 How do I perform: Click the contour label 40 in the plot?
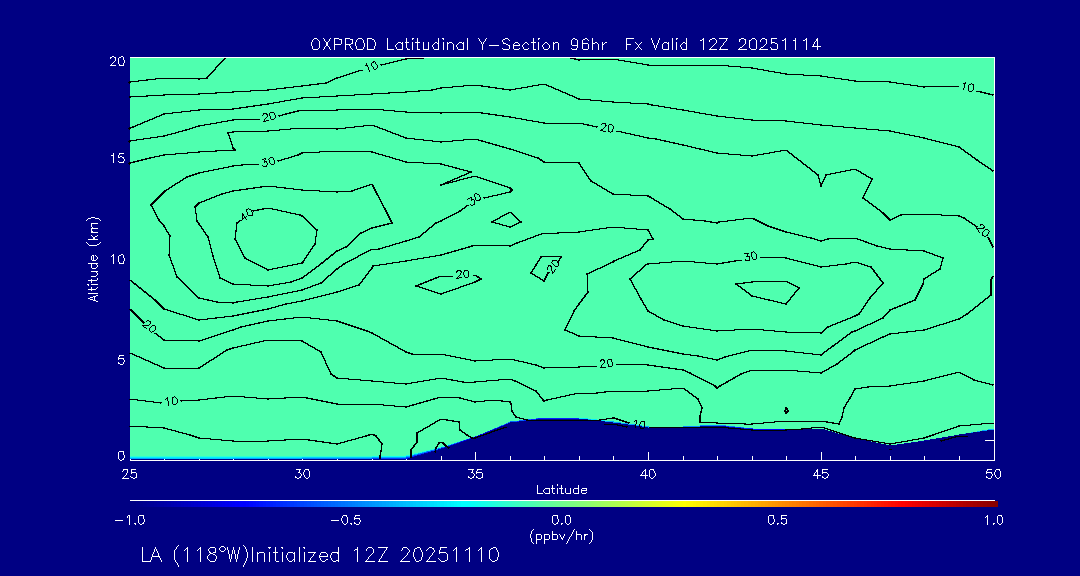point(247,214)
